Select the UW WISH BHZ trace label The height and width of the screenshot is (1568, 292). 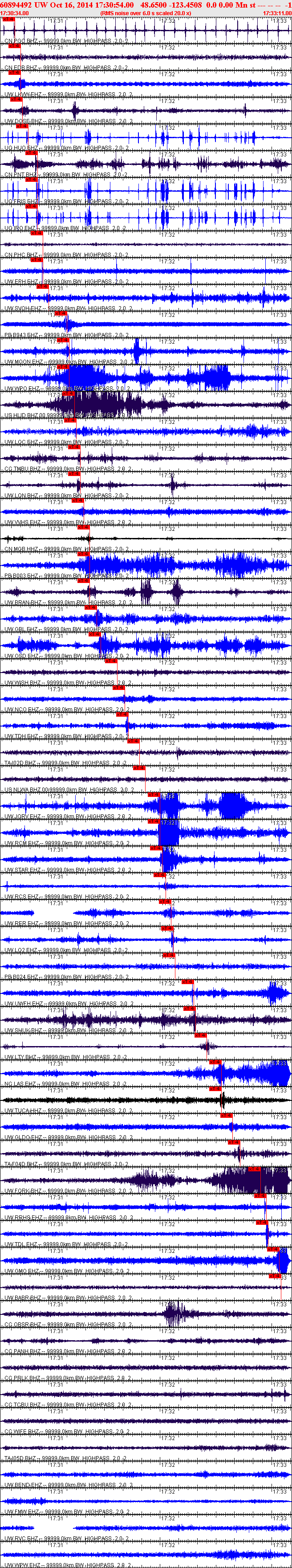tap(69, 684)
